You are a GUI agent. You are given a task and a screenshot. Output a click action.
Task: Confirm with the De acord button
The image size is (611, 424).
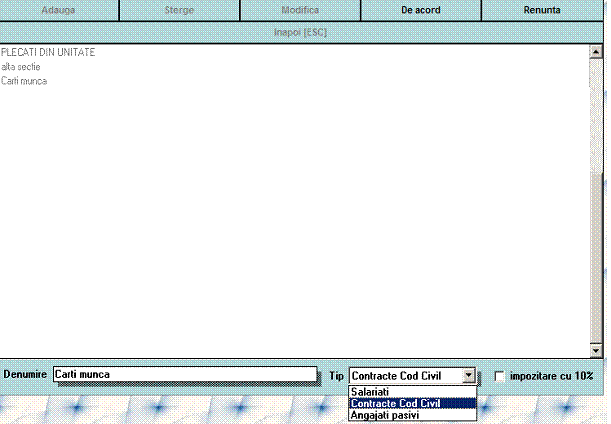click(421, 10)
